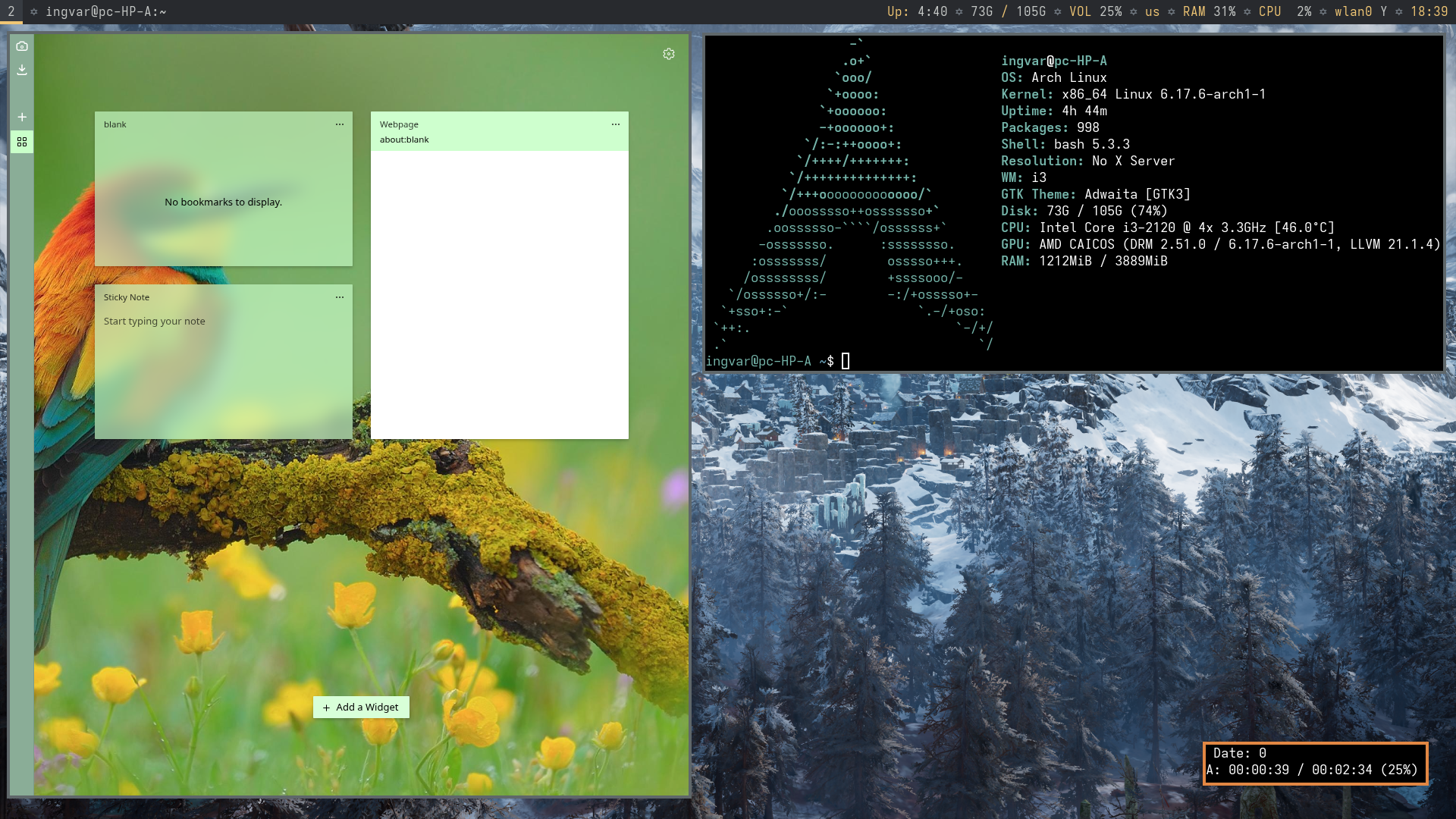Click the plus icon in the sidebar

coord(22,117)
